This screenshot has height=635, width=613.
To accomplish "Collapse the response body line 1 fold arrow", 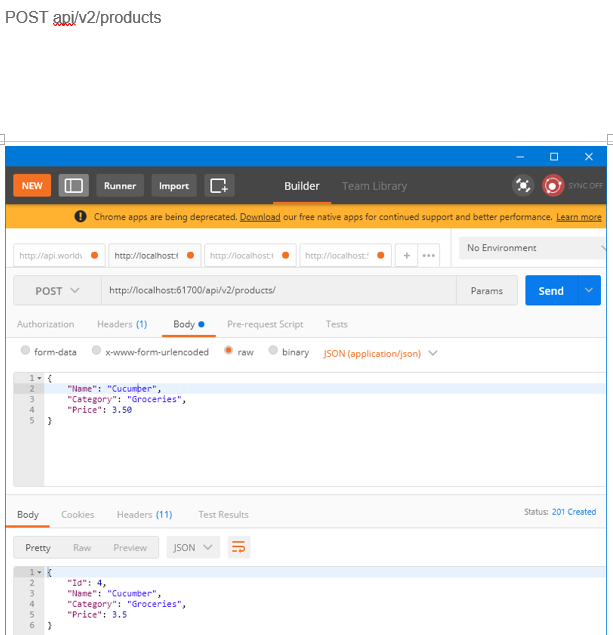I will [x=39, y=572].
